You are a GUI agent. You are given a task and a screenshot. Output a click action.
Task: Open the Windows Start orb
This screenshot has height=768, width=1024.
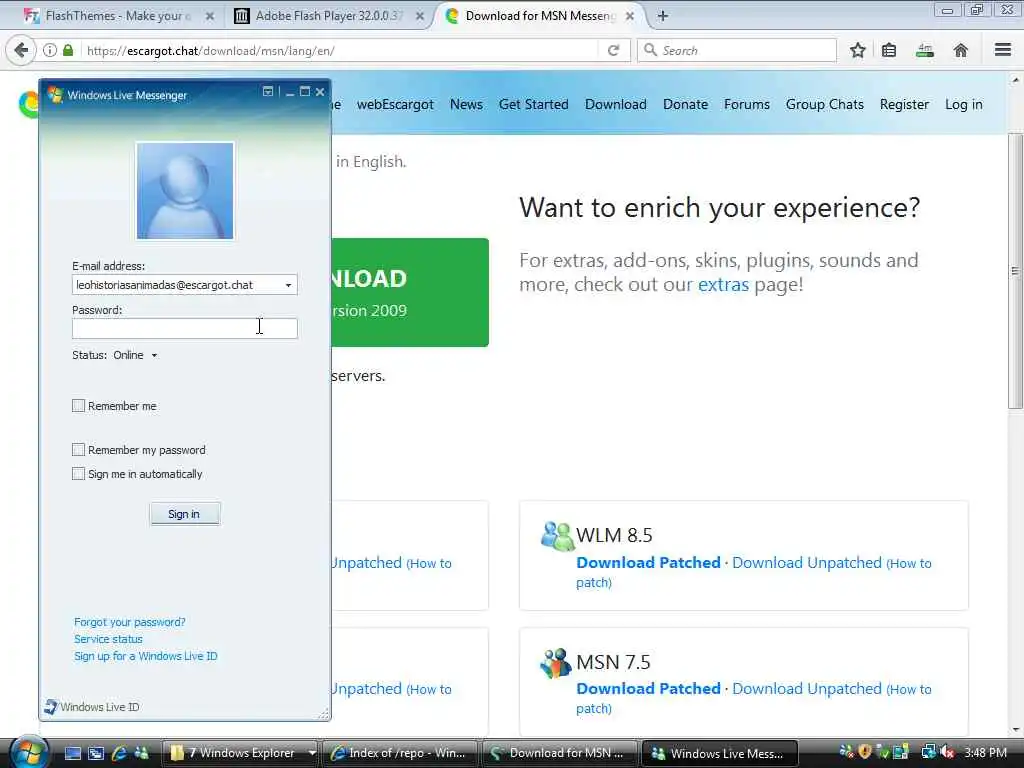27,752
